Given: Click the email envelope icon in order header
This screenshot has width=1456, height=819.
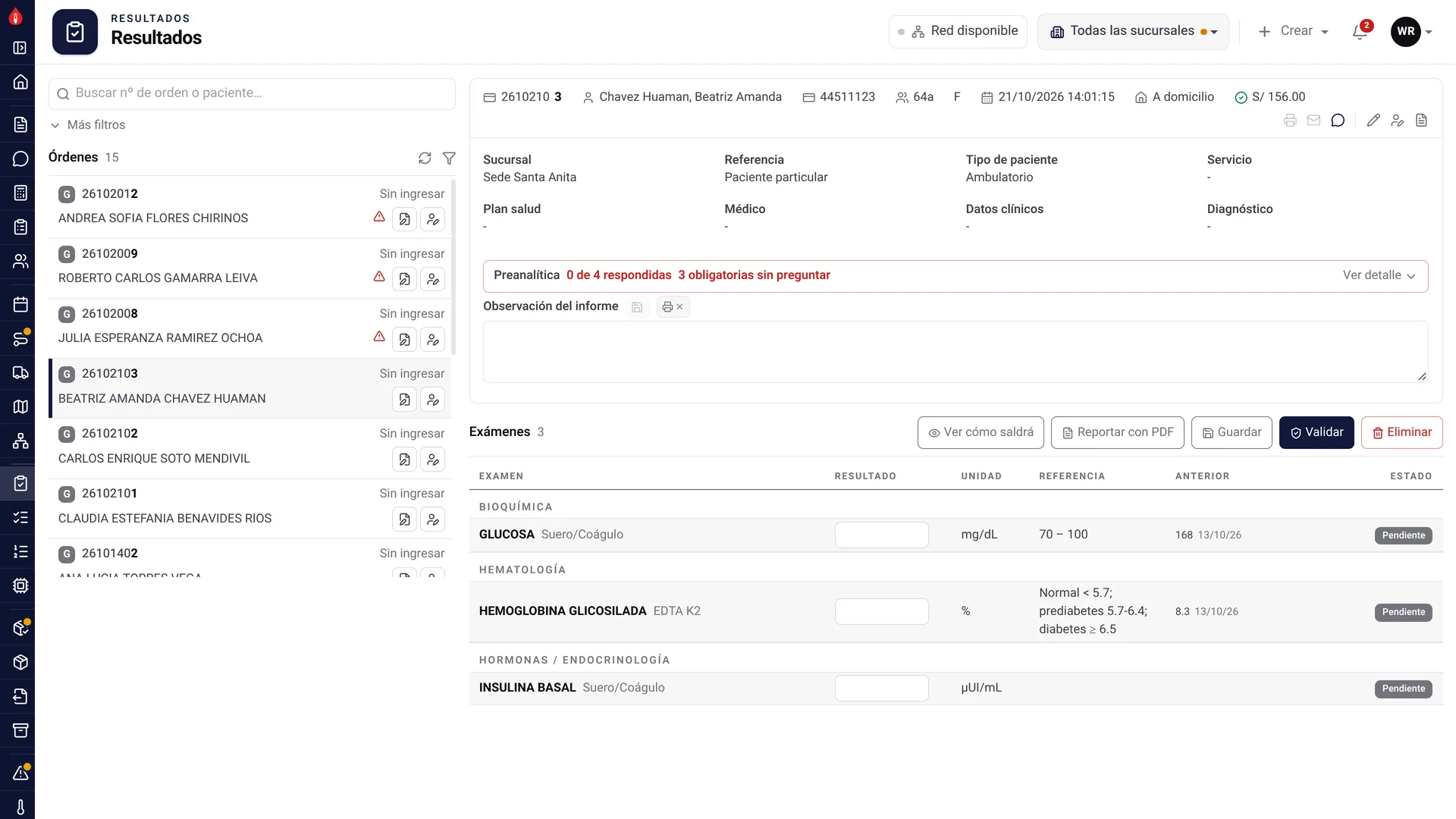Looking at the screenshot, I should point(1313,121).
